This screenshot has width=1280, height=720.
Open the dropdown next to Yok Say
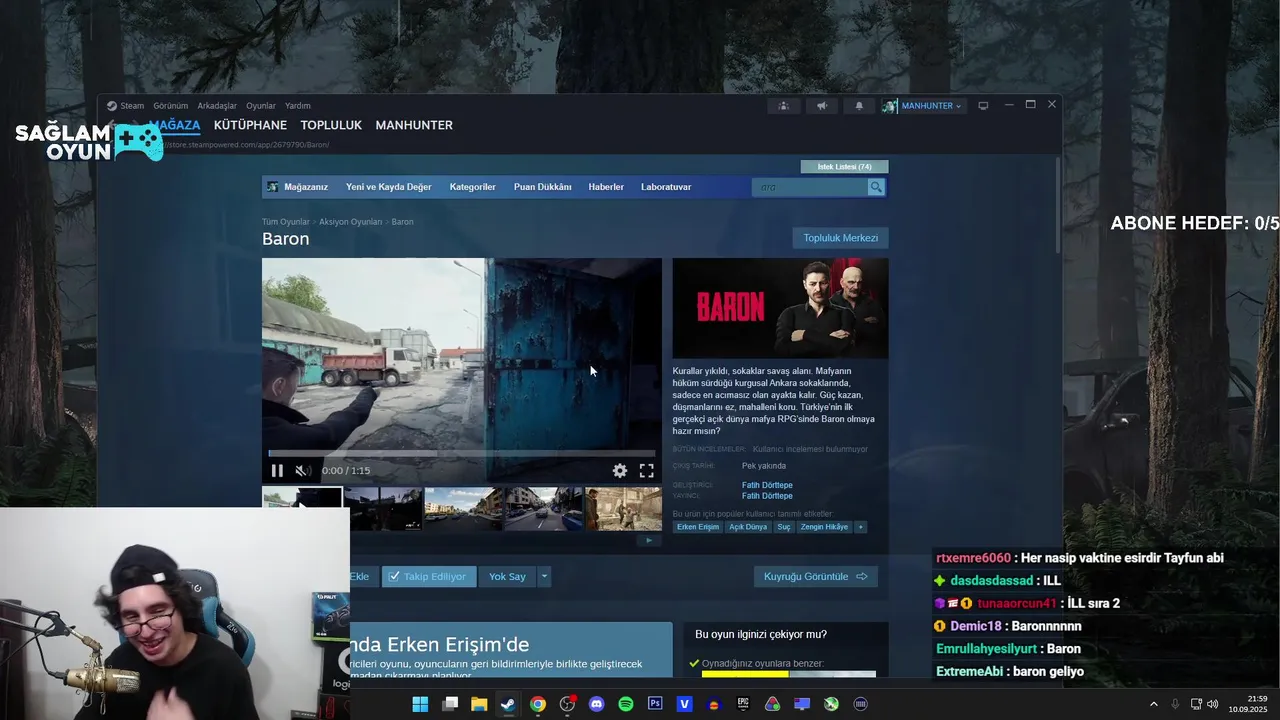pyautogui.click(x=544, y=577)
